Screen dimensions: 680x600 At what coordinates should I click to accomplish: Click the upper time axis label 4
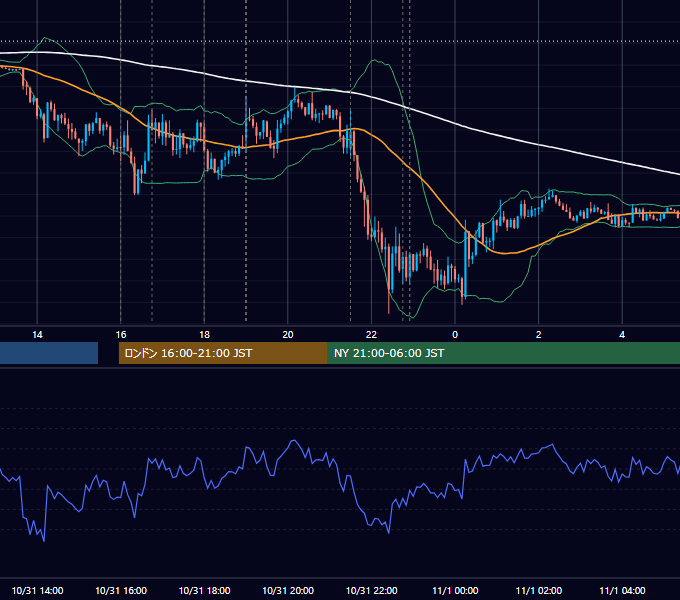(622, 335)
